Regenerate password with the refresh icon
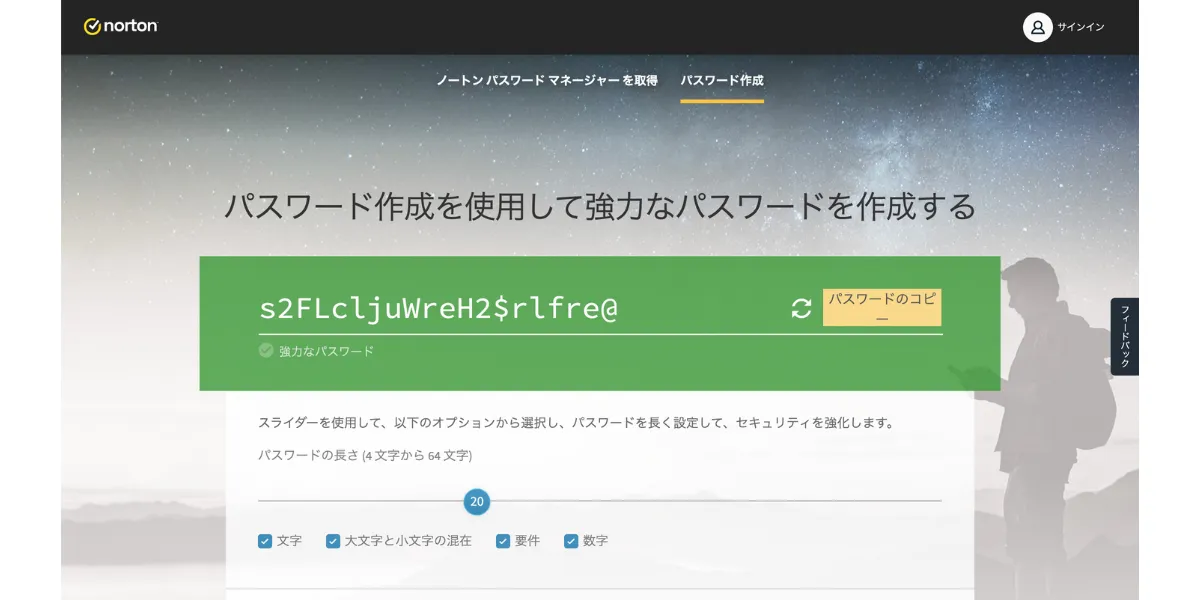 tap(801, 308)
